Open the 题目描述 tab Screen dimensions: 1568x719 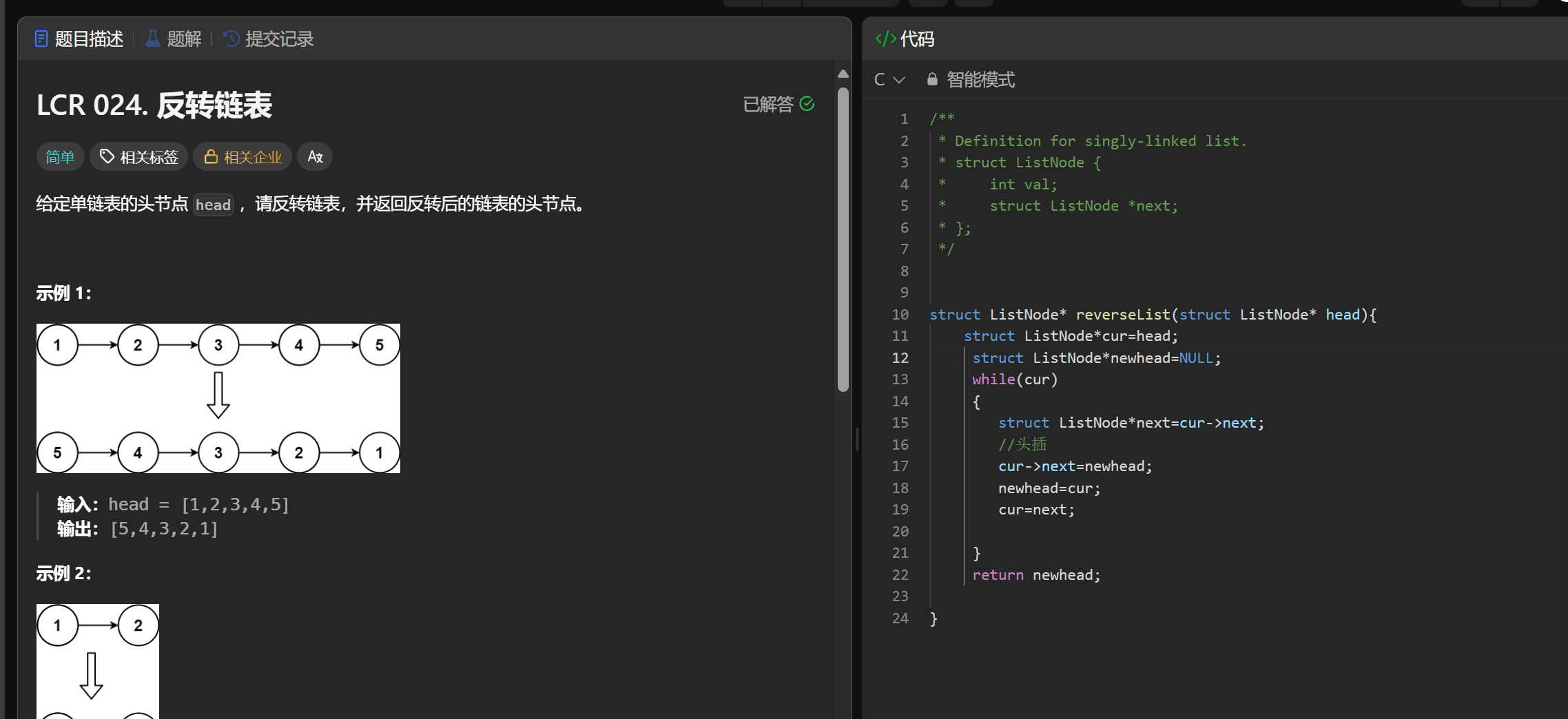tap(79, 39)
